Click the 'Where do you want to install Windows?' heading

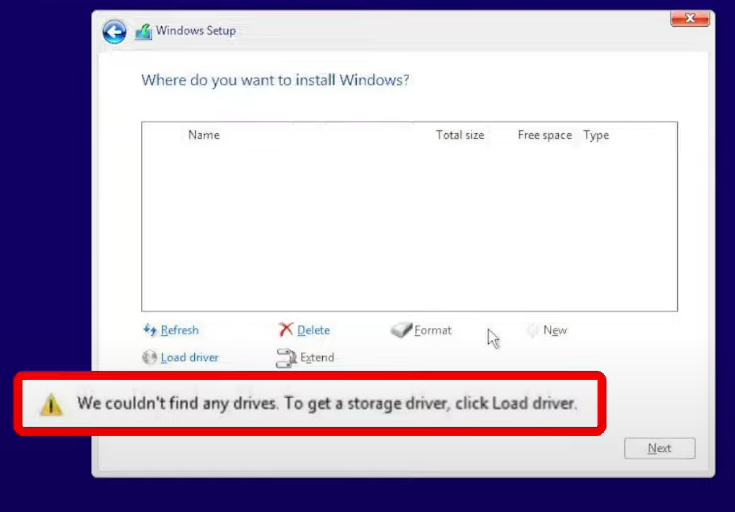[275, 80]
